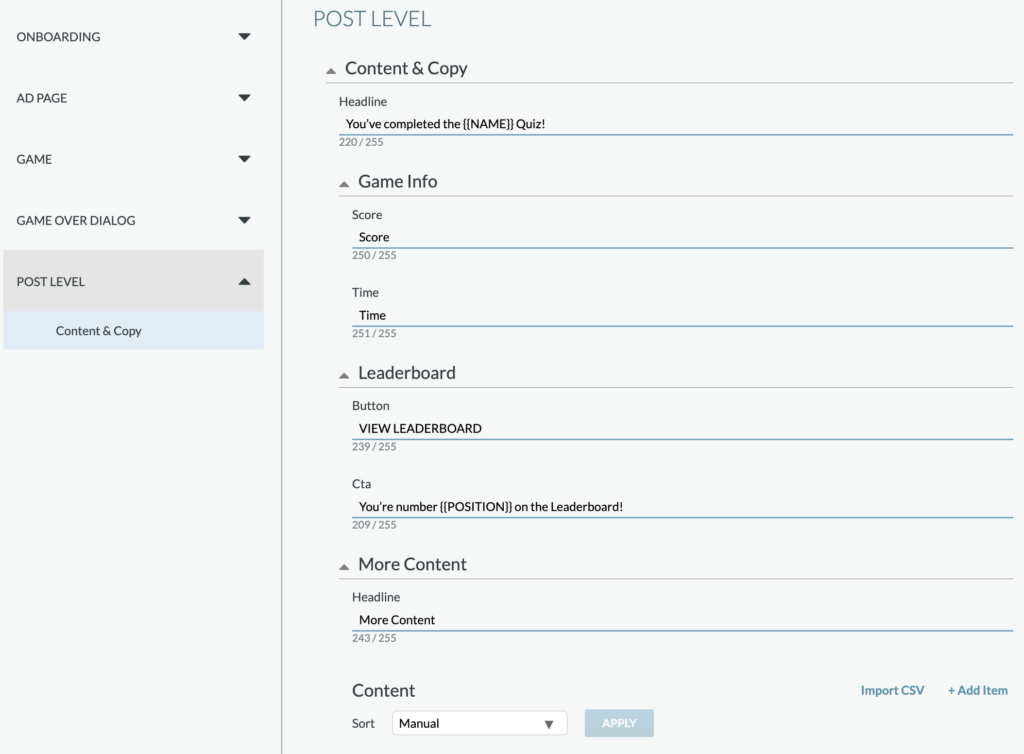Click the + Add Item link
The width and height of the screenshot is (1024, 754).
pyautogui.click(x=978, y=690)
